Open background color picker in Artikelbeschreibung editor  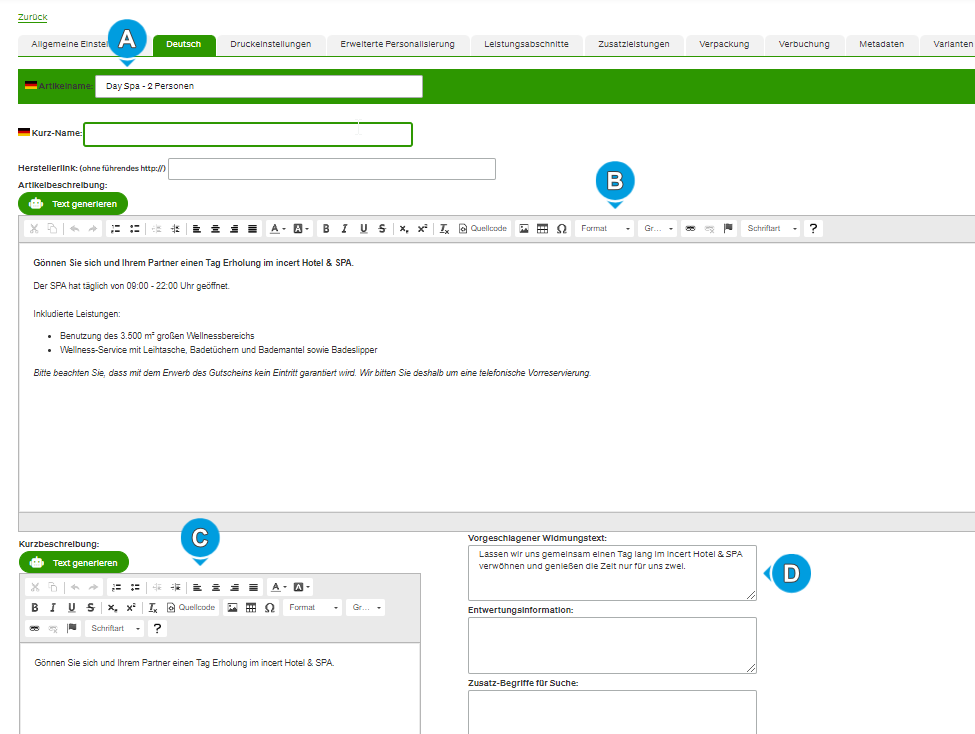click(301, 229)
